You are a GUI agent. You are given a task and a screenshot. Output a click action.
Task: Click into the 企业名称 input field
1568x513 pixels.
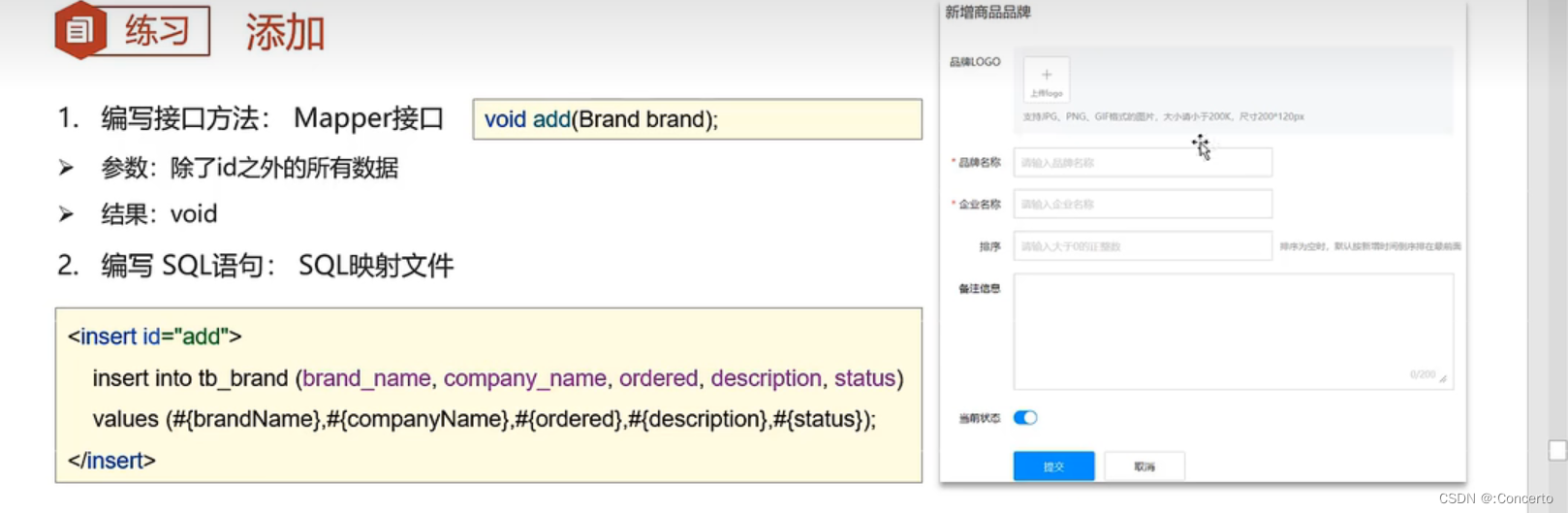point(1143,205)
